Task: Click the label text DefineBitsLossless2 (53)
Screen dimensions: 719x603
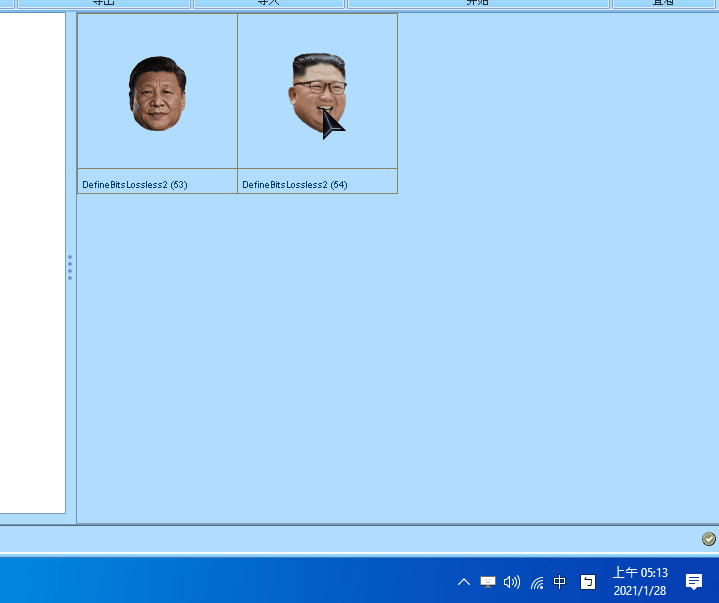Action: (135, 185)
